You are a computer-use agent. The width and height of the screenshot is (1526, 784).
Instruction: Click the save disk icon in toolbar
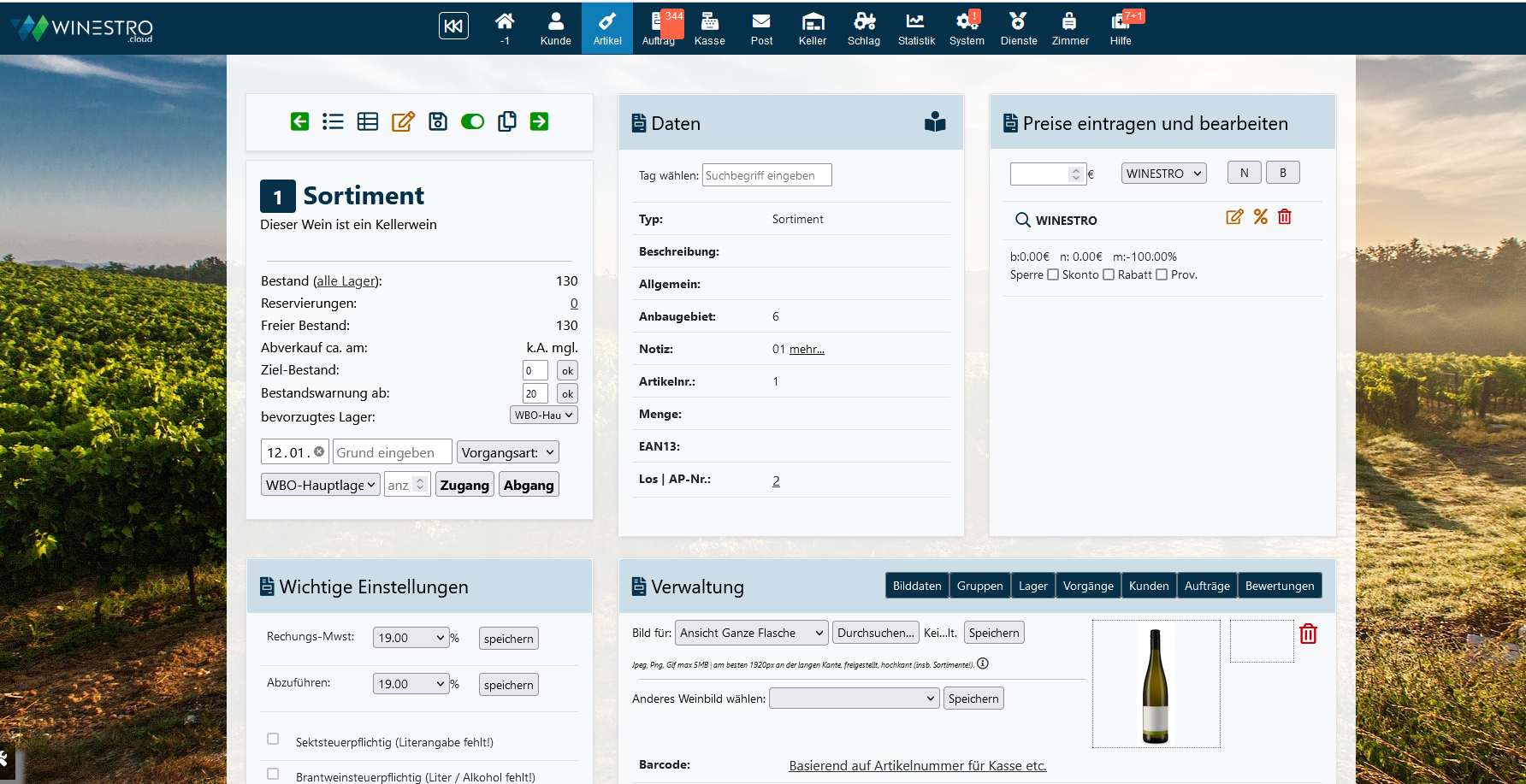pyautogui.click(x=438, y=121)
